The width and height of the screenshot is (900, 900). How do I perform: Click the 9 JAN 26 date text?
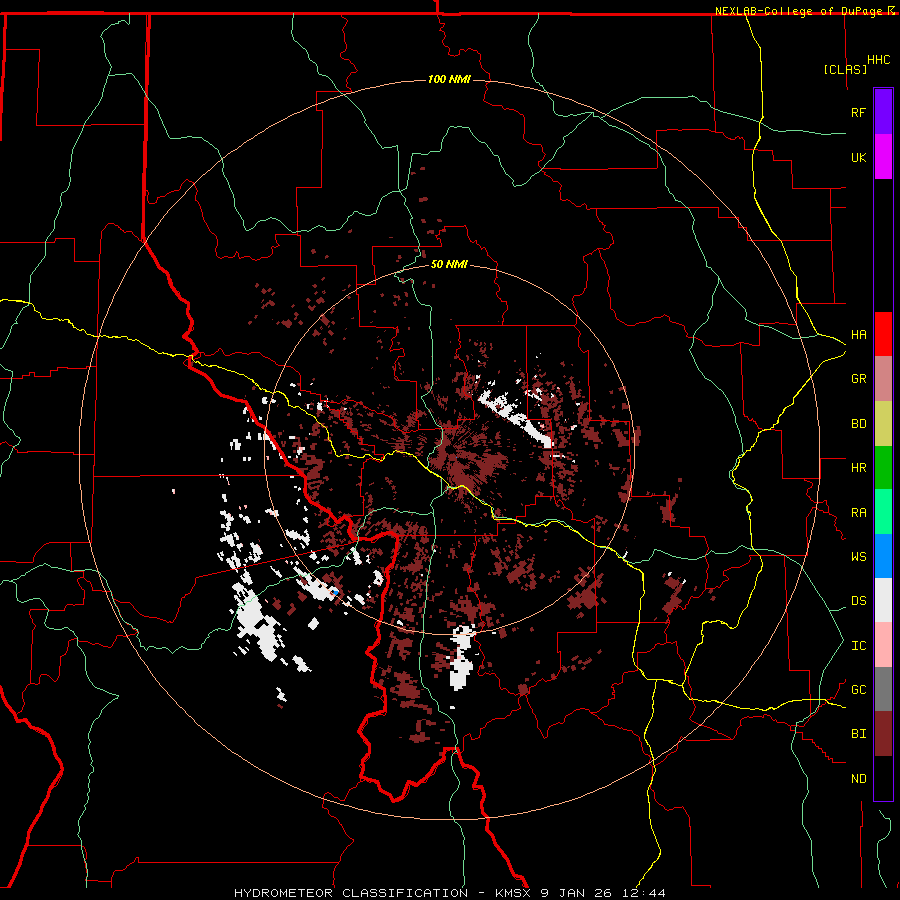(x=577, y=893)
